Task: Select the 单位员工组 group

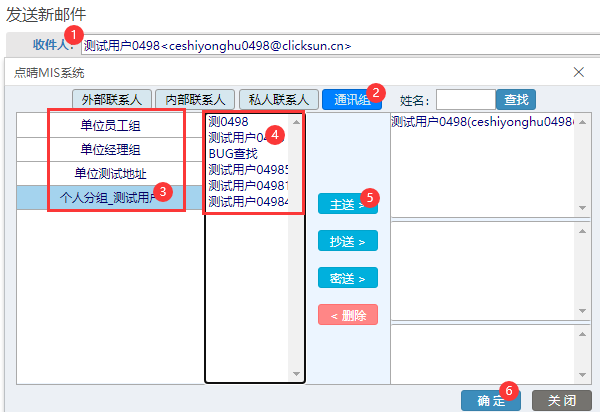Action: pos(110,125)
